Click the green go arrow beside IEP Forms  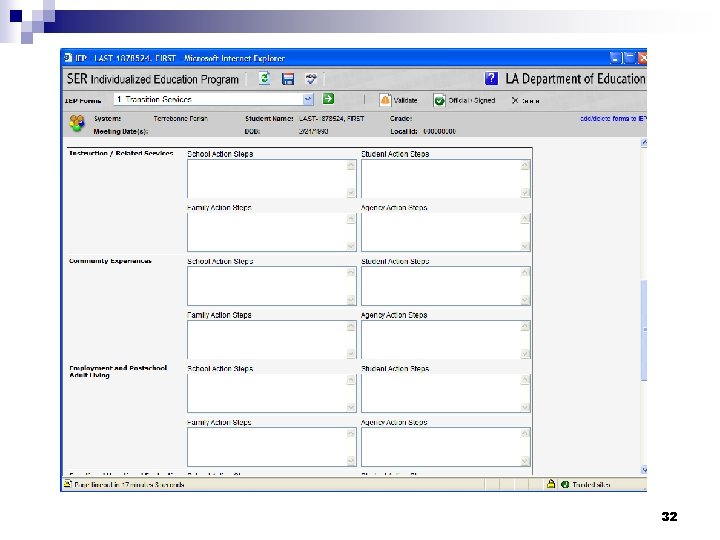pyautogui.click(x=328, y=99)
